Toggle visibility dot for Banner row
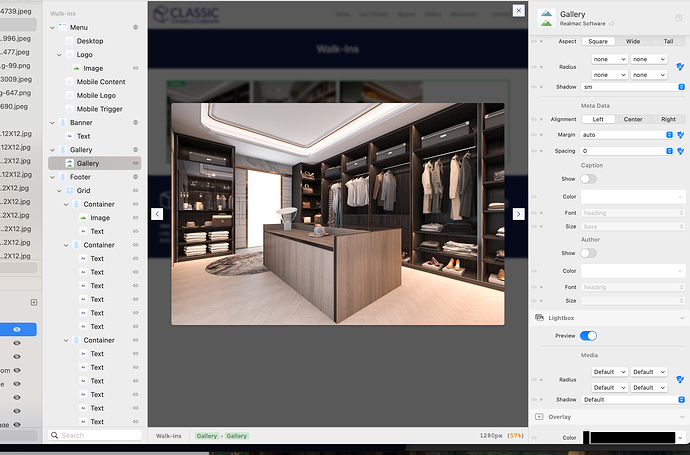 coord(136,122)
